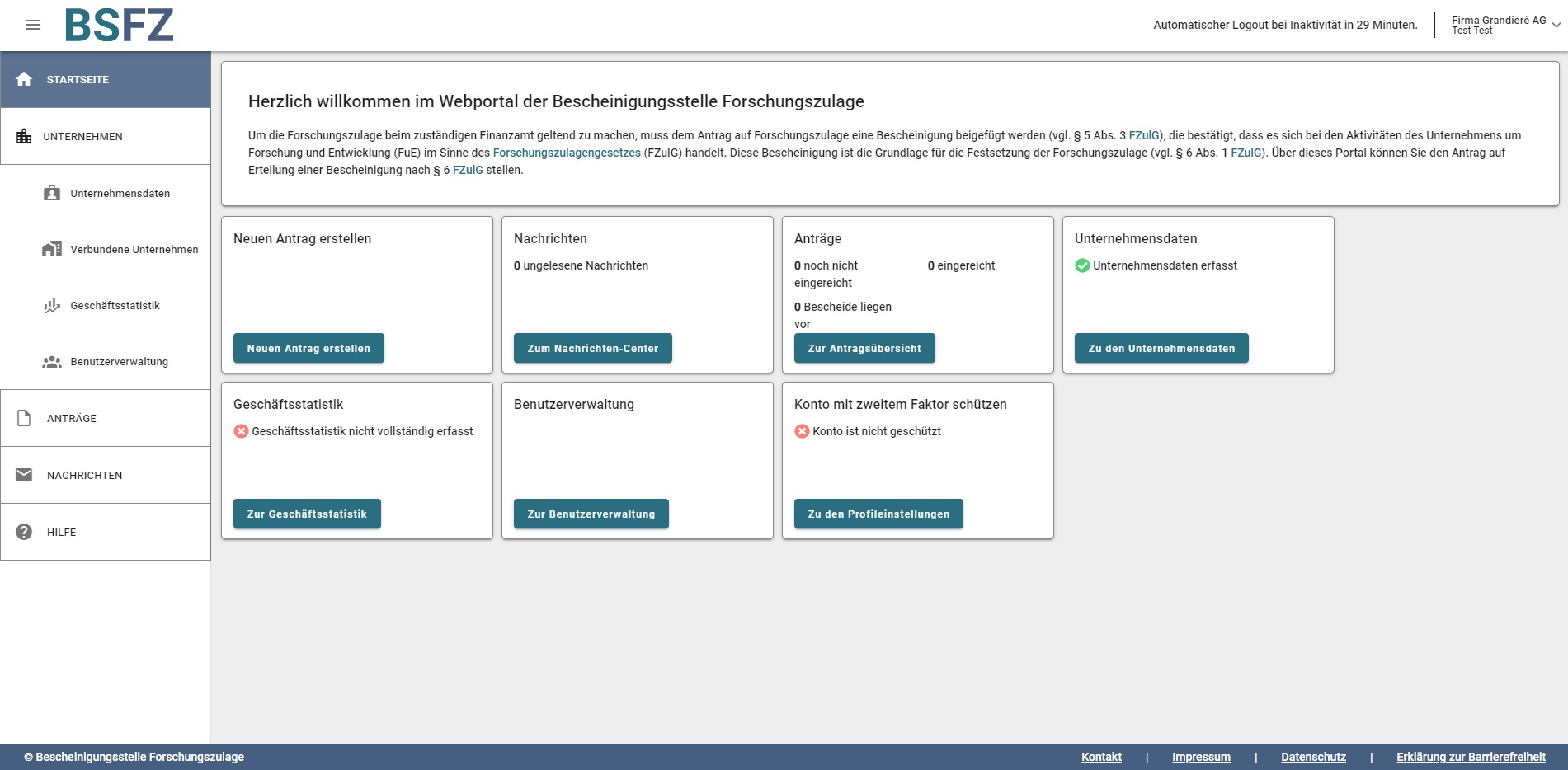
Task: Click Zu den Profileinstellungen button
Action: [878, 514]
